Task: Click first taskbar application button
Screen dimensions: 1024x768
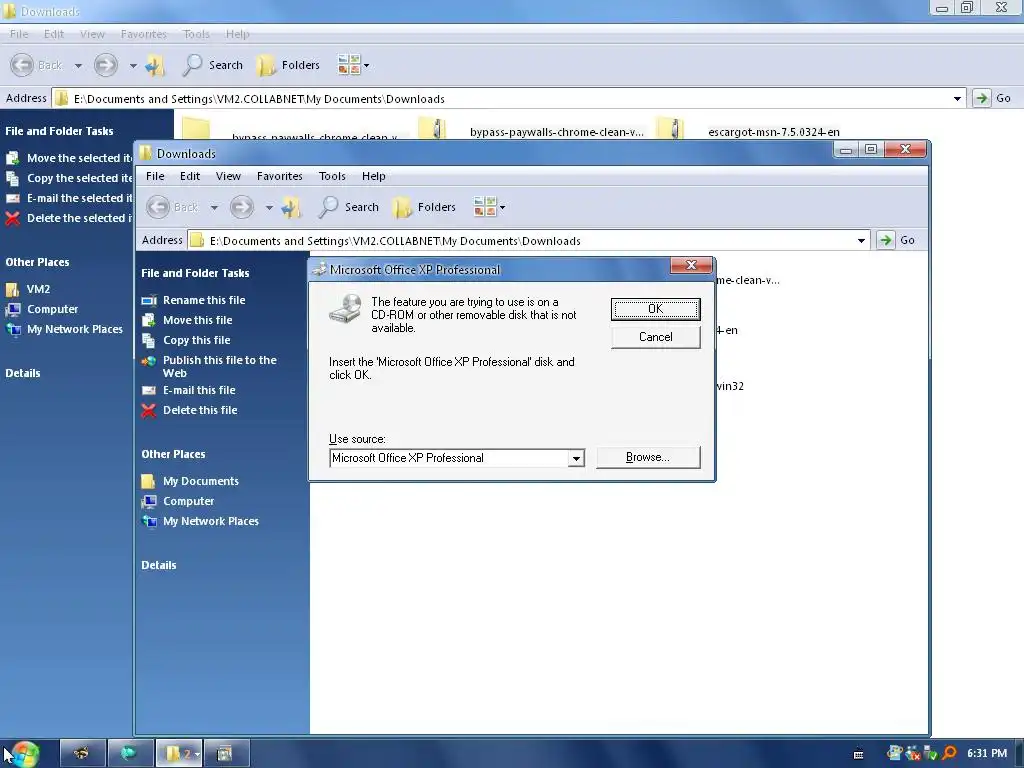Action: (83, 754)
